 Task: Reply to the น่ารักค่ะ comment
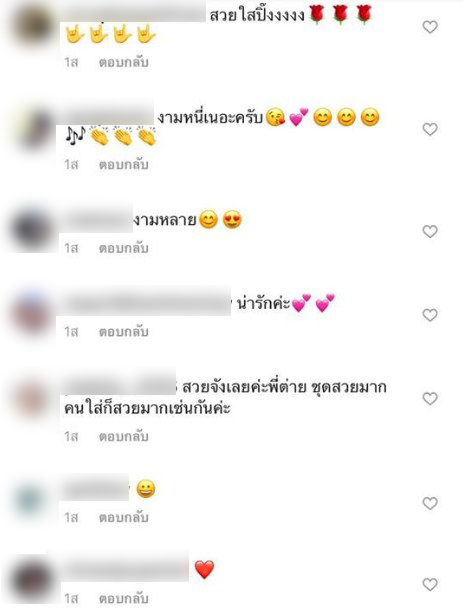tap(123, 331)
